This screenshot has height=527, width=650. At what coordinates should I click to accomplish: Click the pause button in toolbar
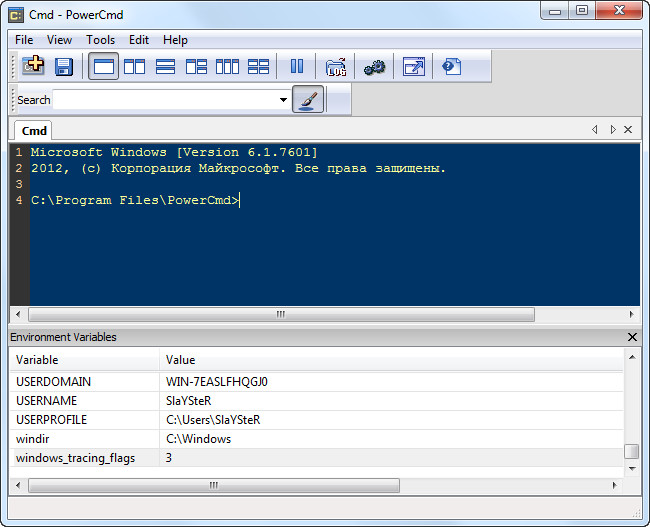297,67
